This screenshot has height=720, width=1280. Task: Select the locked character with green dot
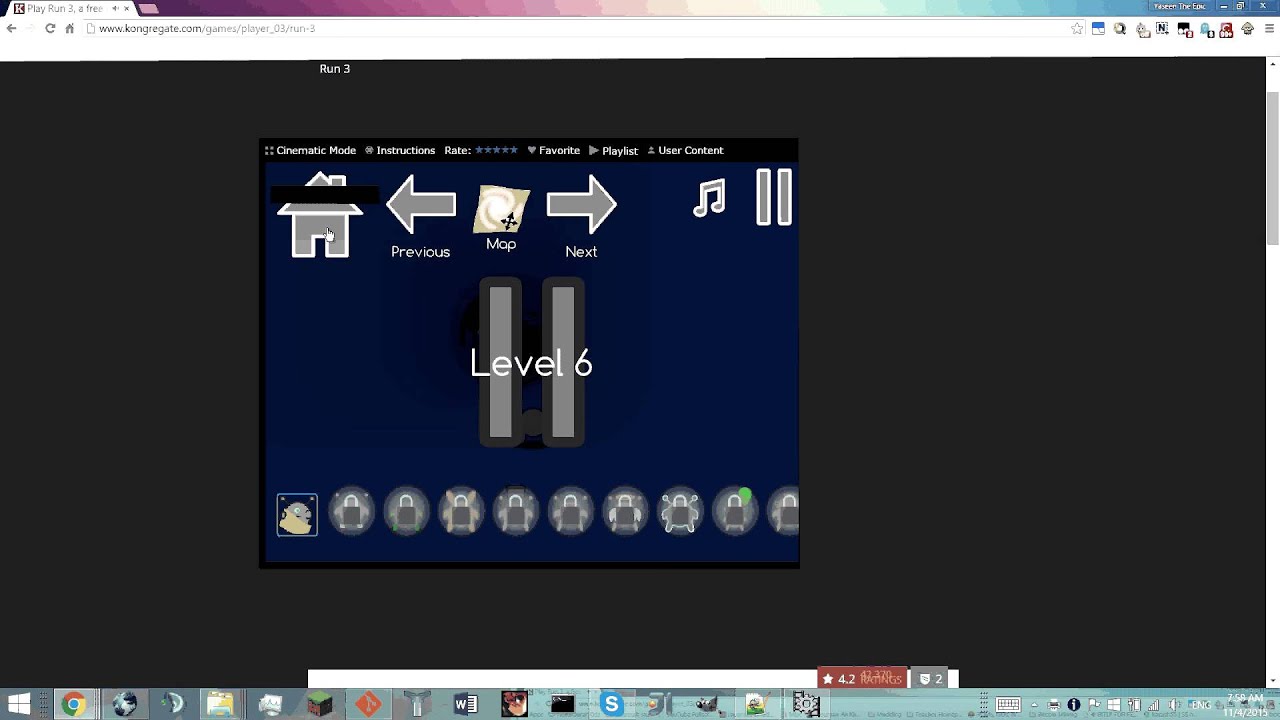point(735,513)
